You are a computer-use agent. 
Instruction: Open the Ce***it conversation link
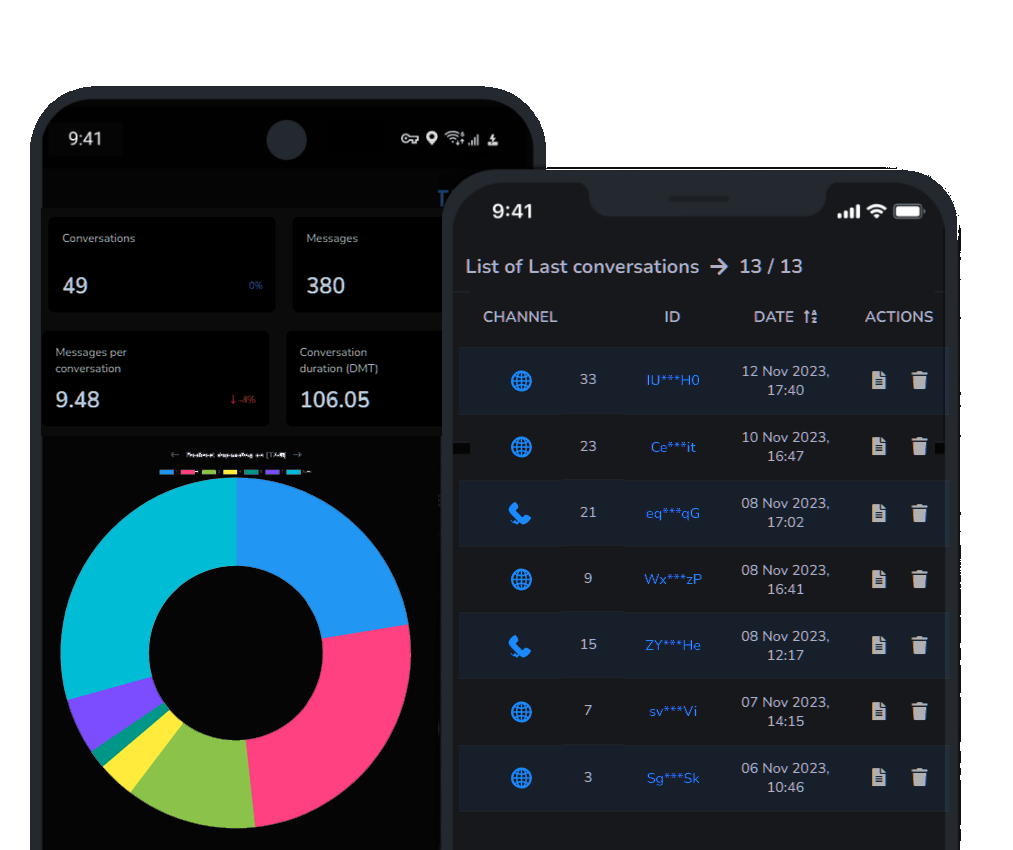(671, 446)
